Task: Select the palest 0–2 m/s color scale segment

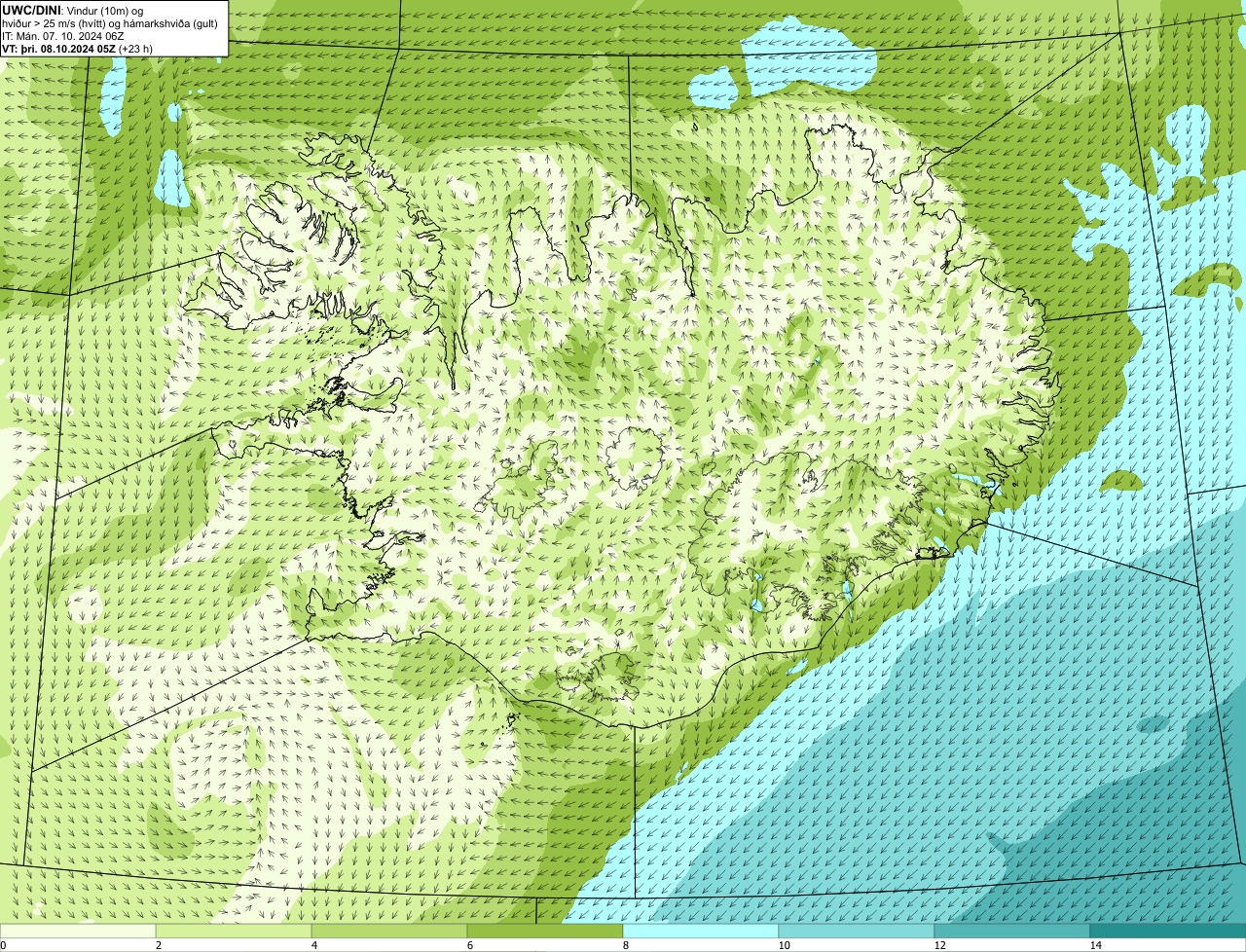Action: [x=78, y=931]
